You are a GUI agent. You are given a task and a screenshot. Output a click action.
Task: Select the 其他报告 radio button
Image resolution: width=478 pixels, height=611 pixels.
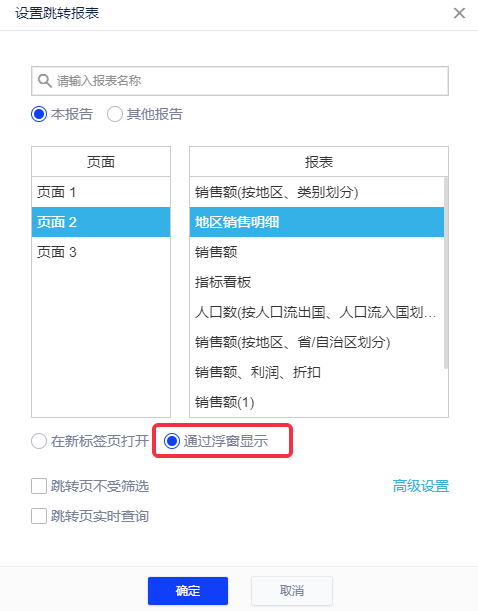pyautogui.click(x=115, y=114)
